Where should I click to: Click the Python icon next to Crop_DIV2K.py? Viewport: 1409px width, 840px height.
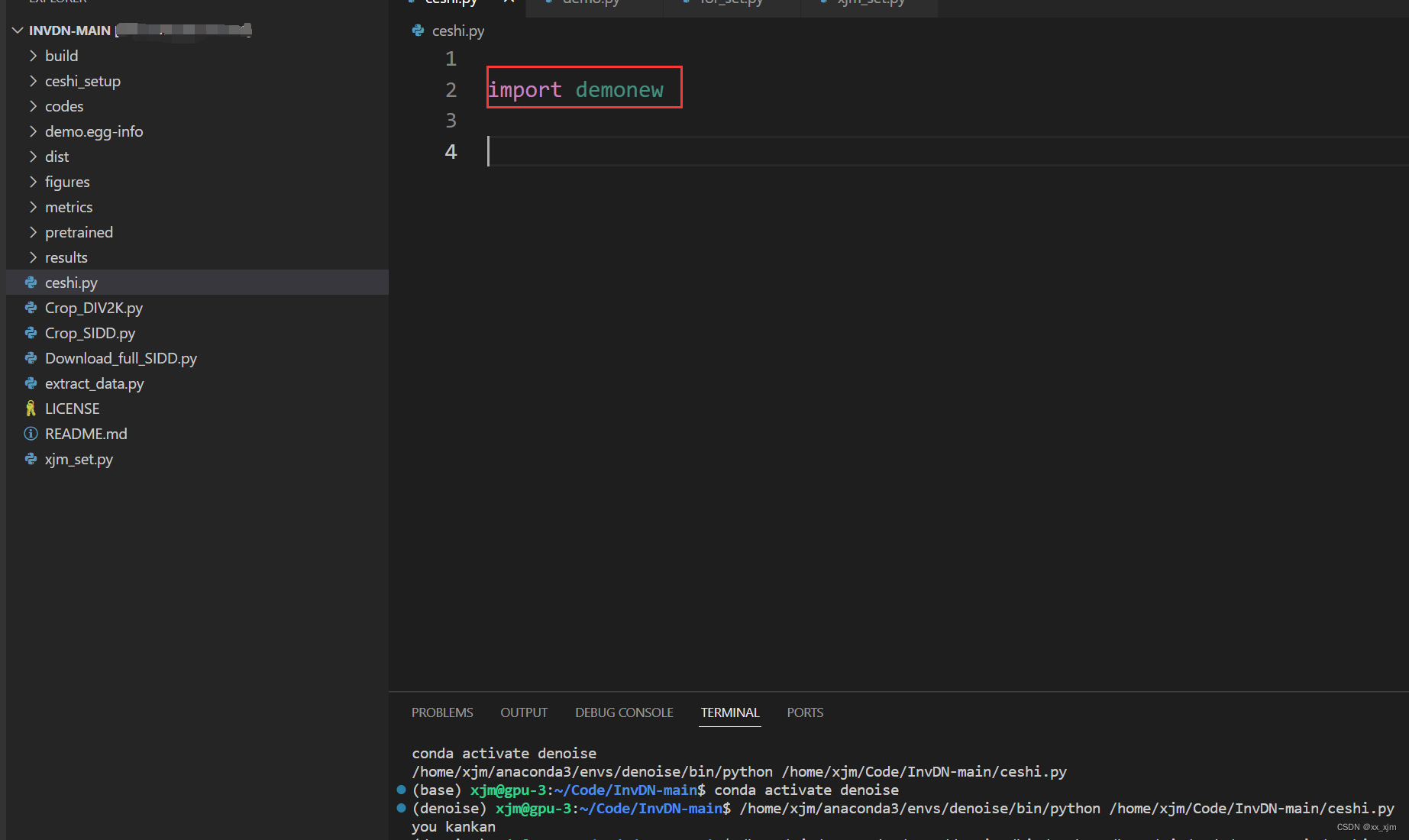click(31, 308)
